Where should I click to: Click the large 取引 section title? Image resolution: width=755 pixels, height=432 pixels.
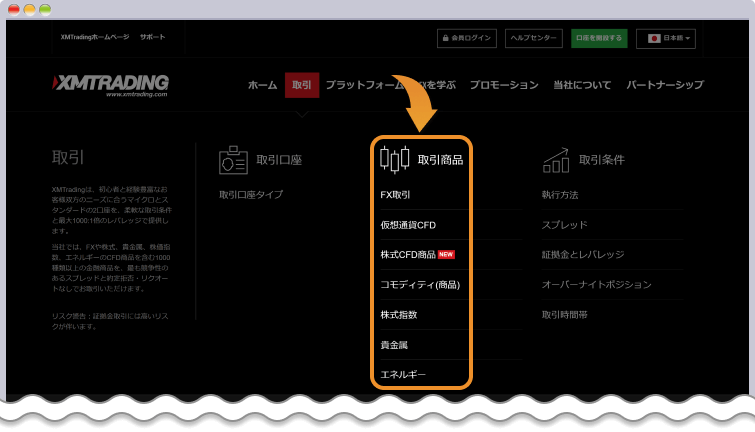point(68,157)
